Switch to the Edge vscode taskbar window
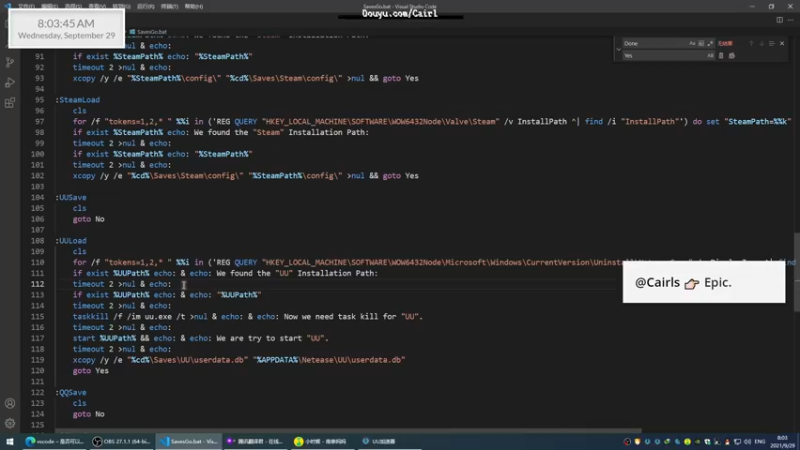The image size is (800, 450). (54, 441)
